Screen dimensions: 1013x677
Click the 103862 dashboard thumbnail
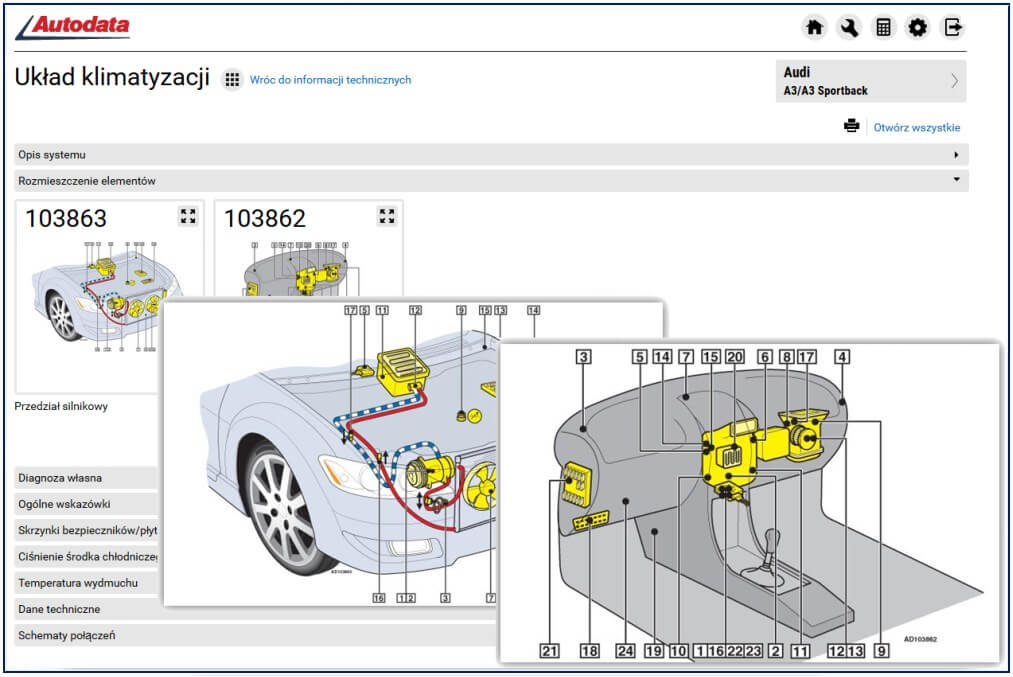click(x=300, y=269)
